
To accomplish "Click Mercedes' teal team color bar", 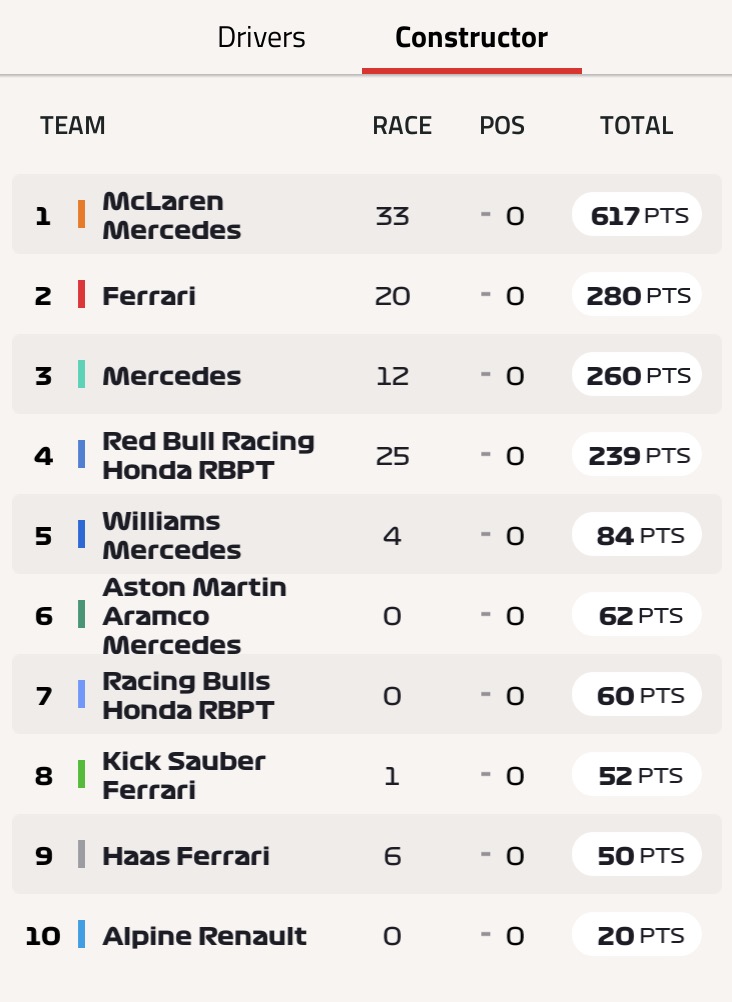I will (81, 374).
